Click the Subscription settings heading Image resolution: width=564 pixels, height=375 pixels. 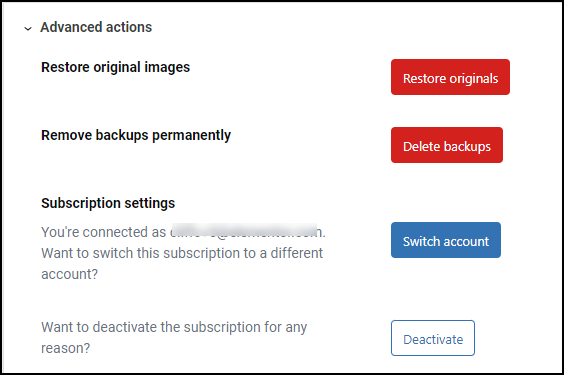108,203
